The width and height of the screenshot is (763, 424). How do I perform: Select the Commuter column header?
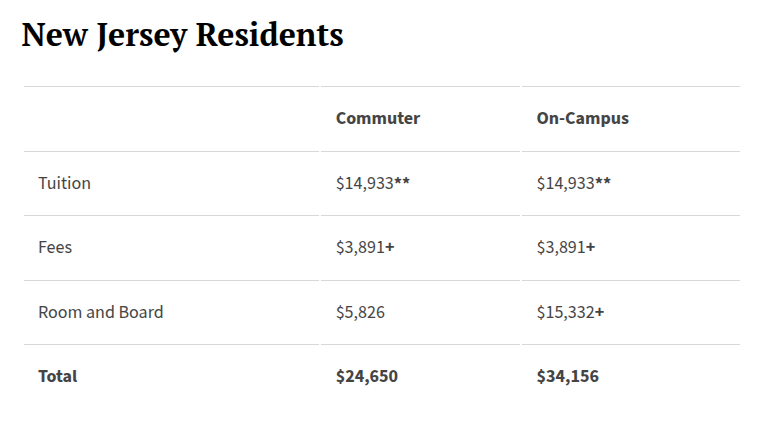(377, 118)
